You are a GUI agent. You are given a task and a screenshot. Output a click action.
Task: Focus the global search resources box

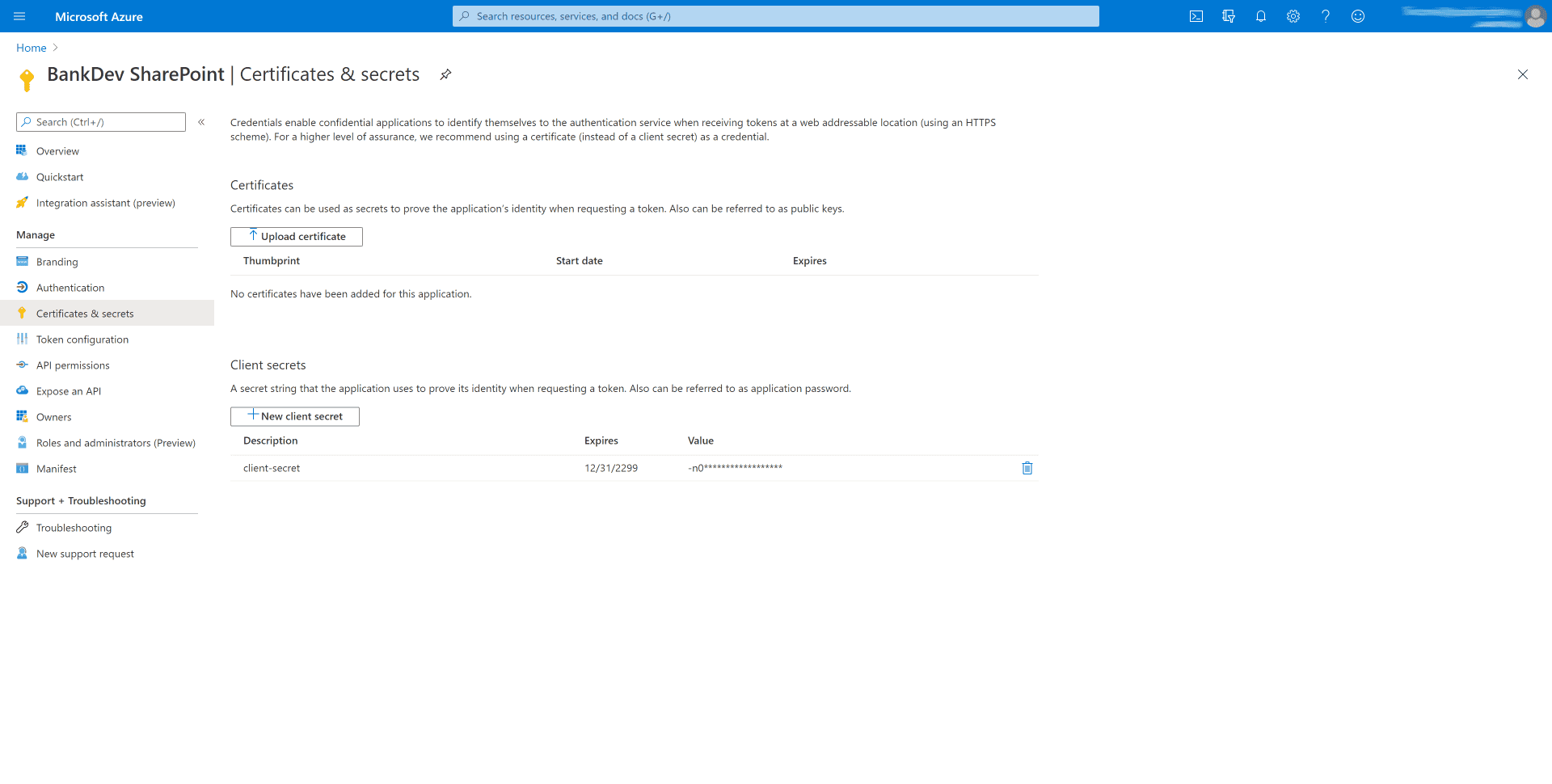[x=776, y=16]
